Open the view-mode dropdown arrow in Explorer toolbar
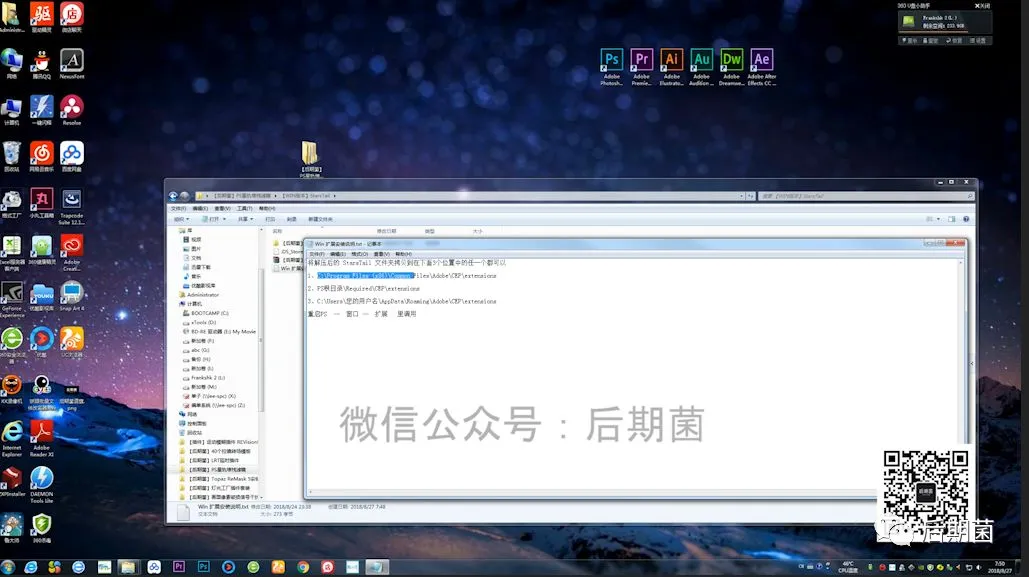 click(938, 219)
